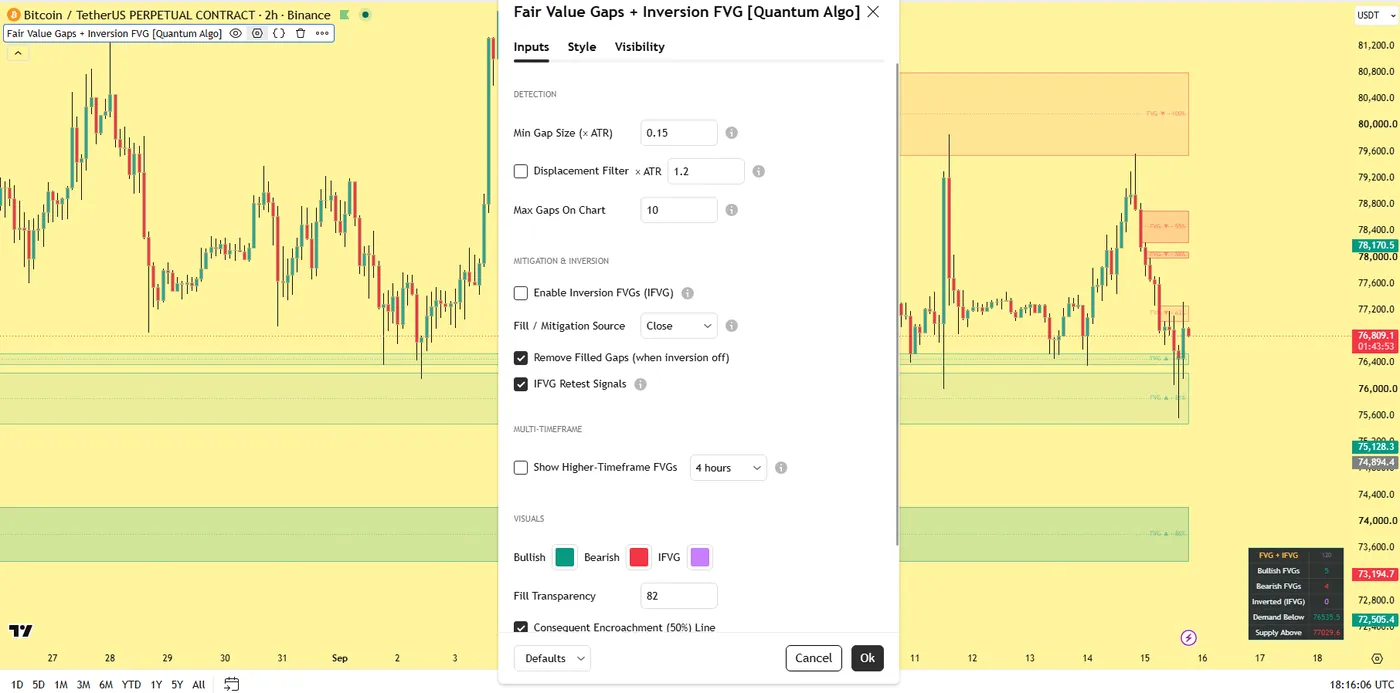Open the Defaults dropdown button

coord(552,658)
